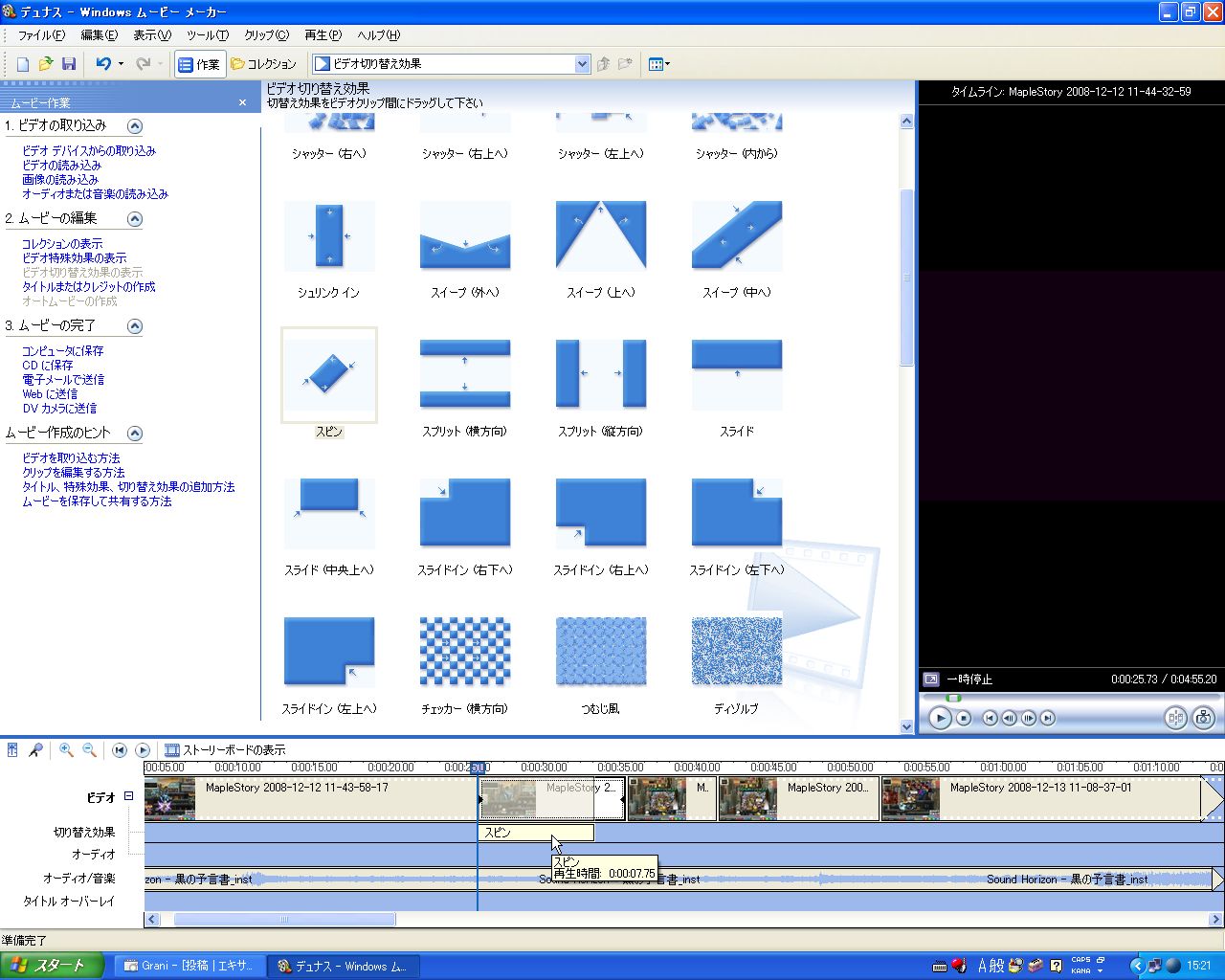Open the 表示(V) menu
The image size is (1225, 980).
point(152,35)
